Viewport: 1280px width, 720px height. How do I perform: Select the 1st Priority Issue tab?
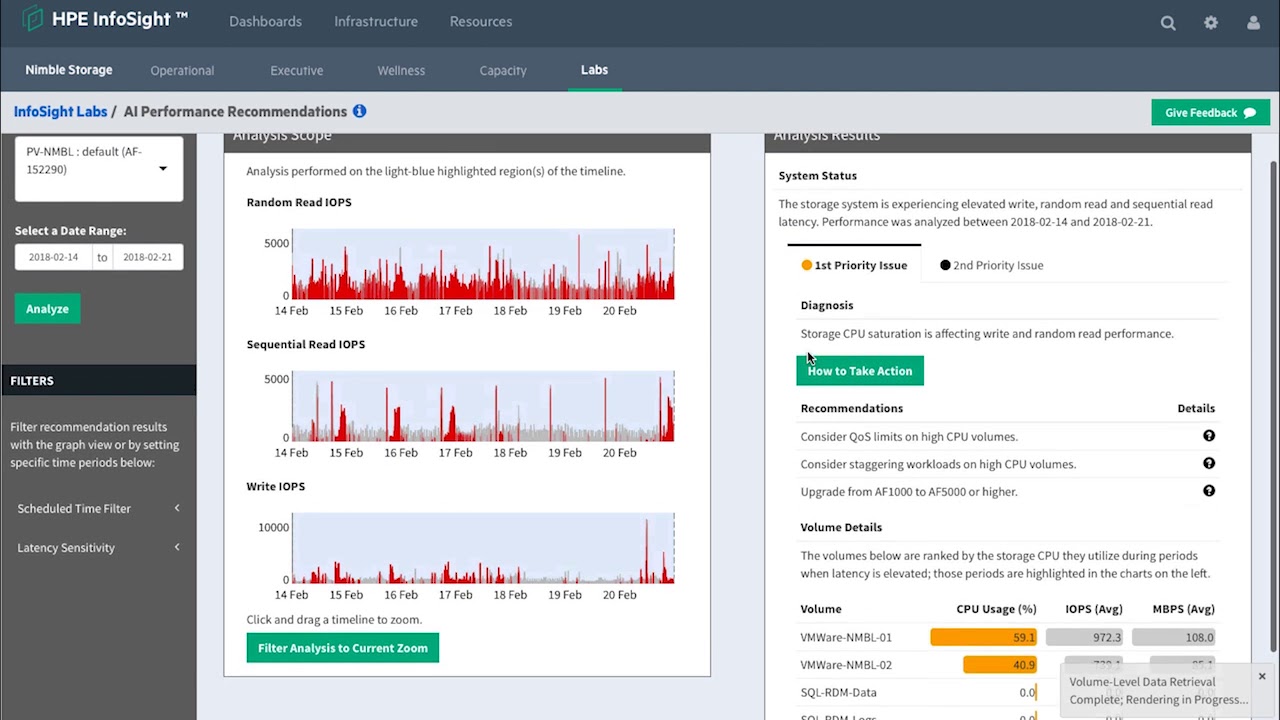pyautogui.click(x=854, y=265)
